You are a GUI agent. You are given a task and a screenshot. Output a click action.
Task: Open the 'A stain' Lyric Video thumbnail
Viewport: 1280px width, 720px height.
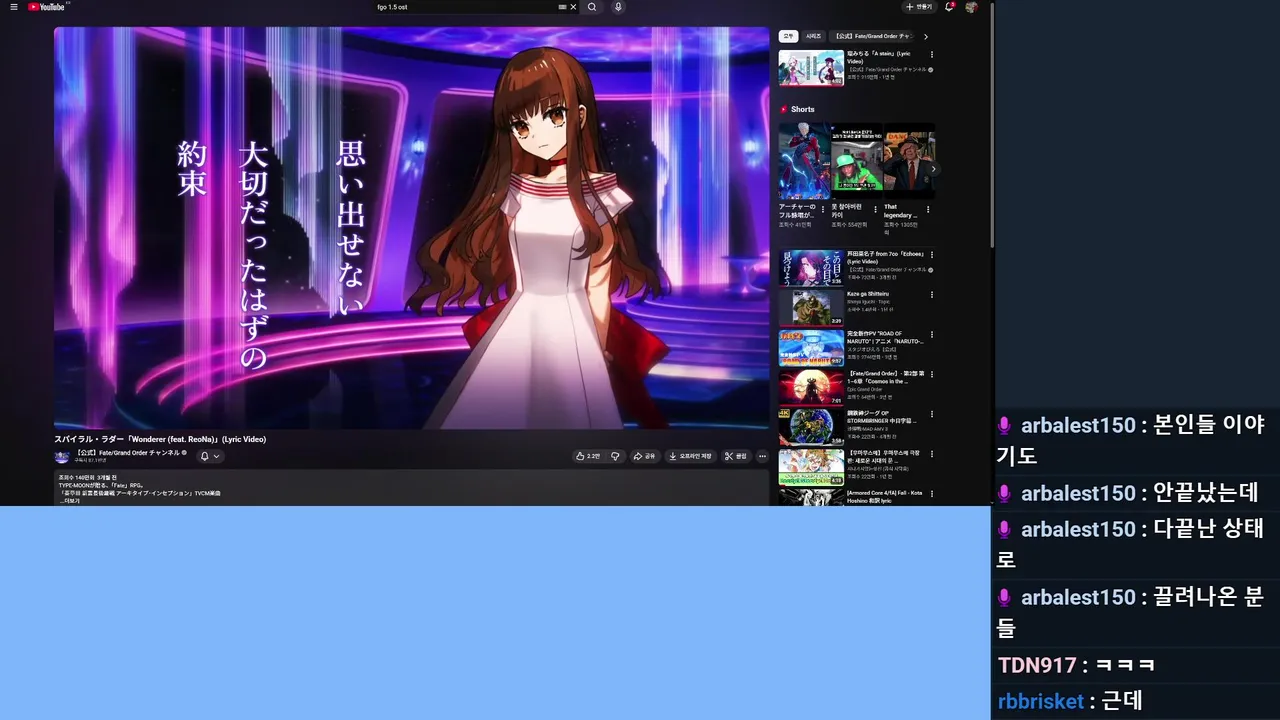click(811, 68)
